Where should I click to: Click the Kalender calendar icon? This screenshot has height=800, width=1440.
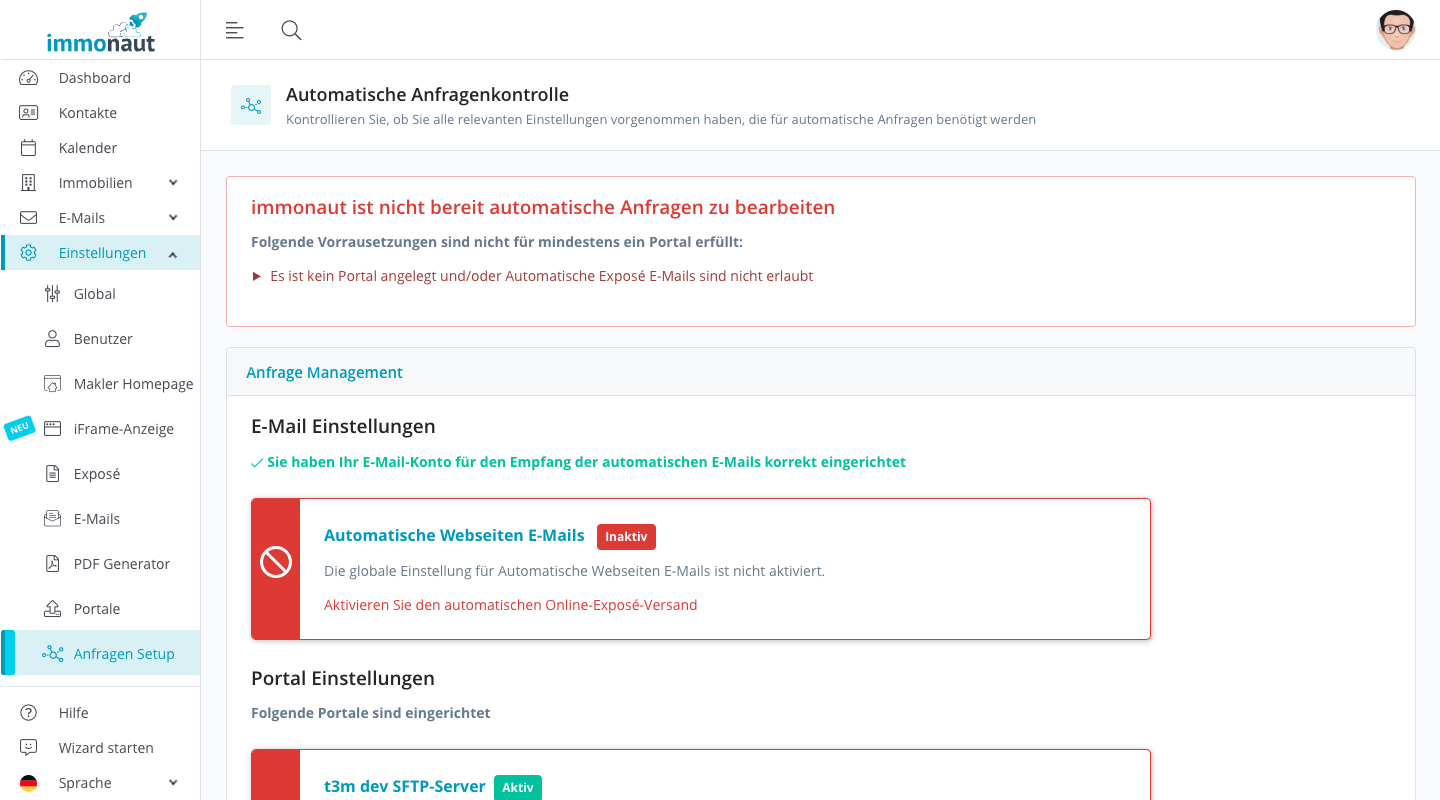click(x=28, y=148)
